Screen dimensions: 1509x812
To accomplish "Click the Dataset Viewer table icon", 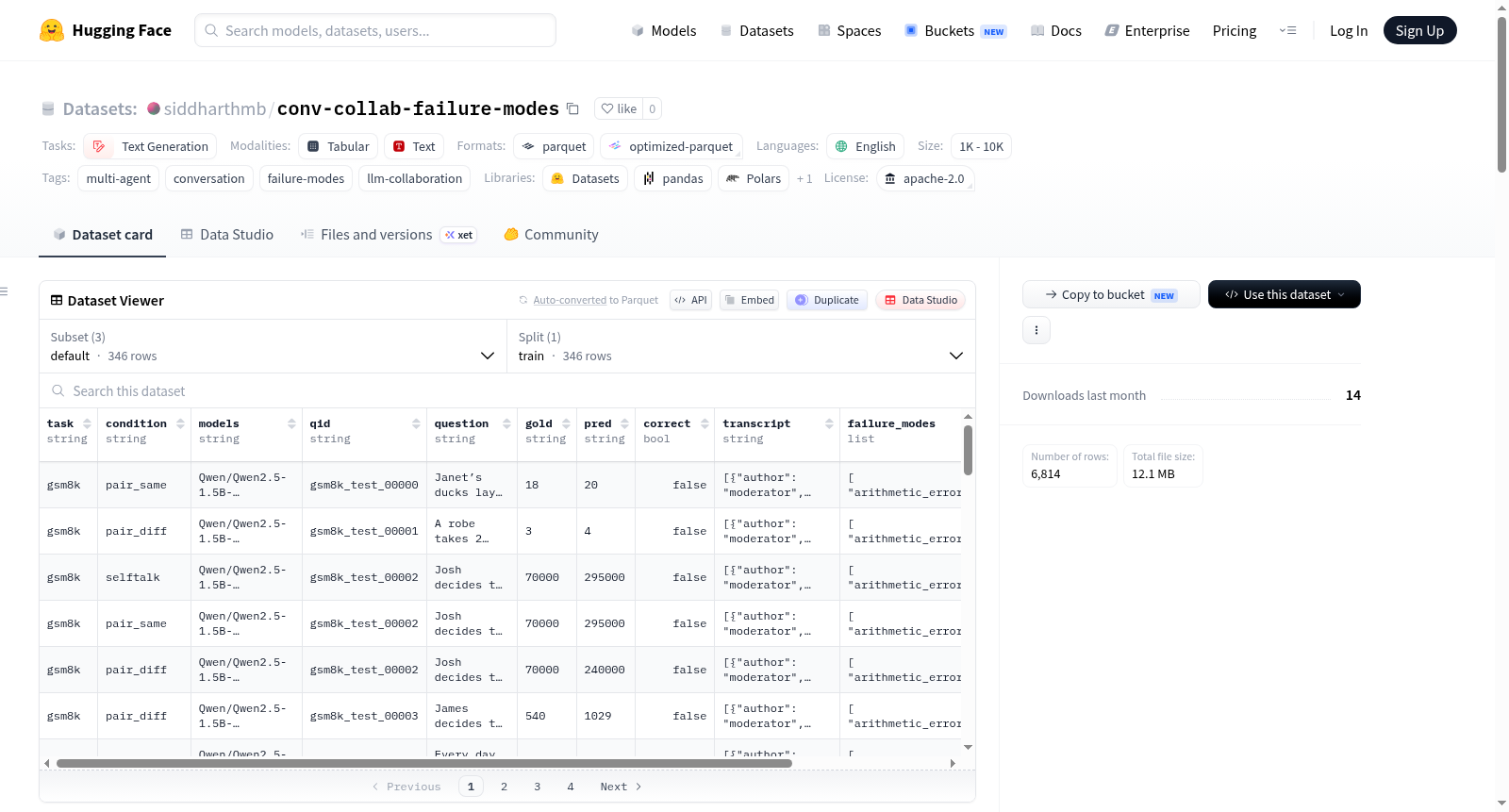I will coord(57,300).
